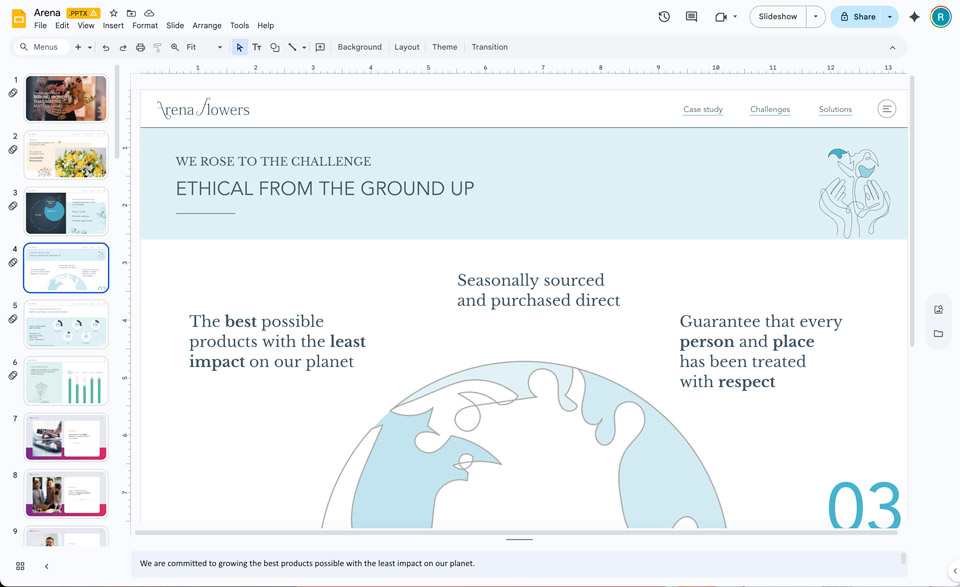Screen dimensions: 960x587
Task: Open the Insert menu
Action: (x=113, y=26)
